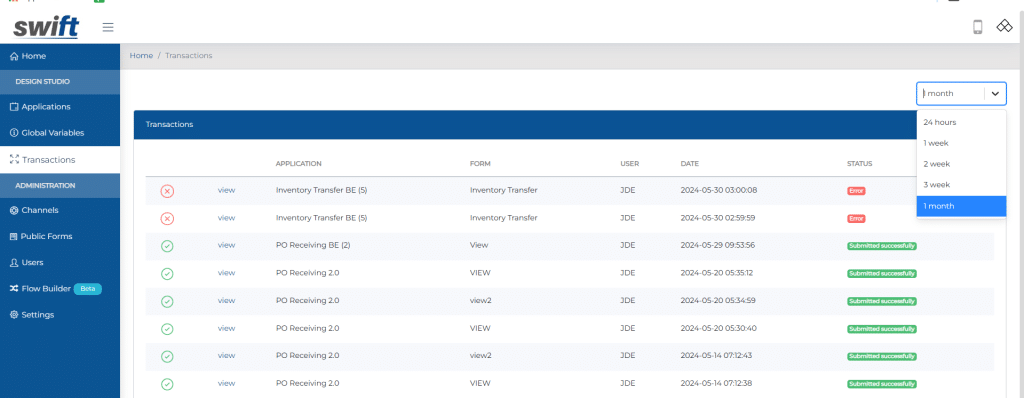This screenshot has height=398, width=1024.
Task: Click the swift logo
Action: tap(46, 27)
